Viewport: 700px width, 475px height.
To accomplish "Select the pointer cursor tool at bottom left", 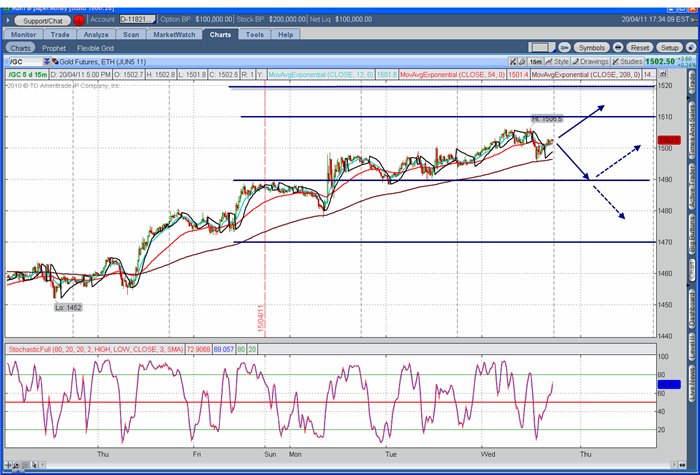I will pyautogui.click(x=35, y=465).
